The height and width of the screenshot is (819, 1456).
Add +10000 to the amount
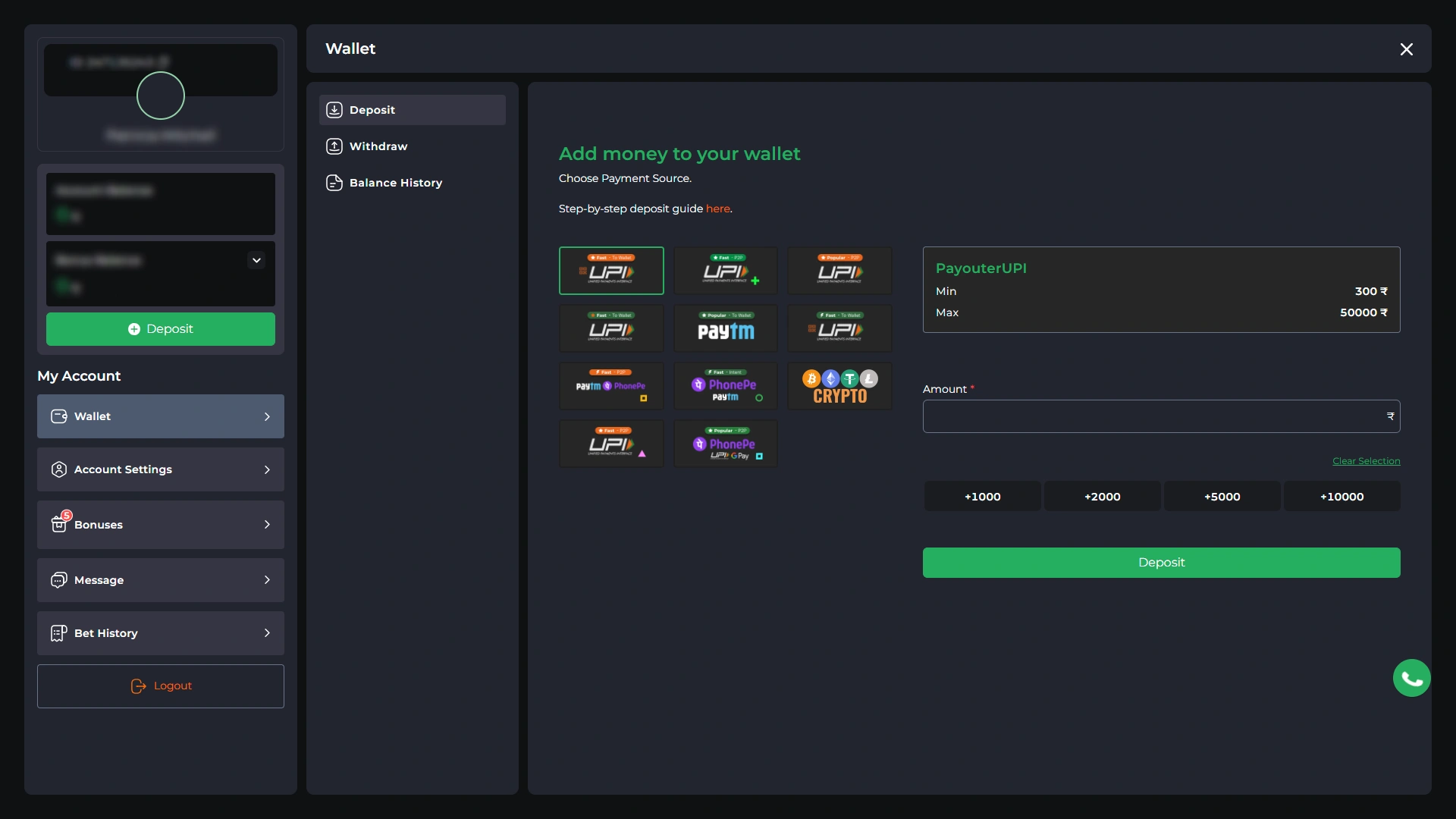pos(1341,497)
